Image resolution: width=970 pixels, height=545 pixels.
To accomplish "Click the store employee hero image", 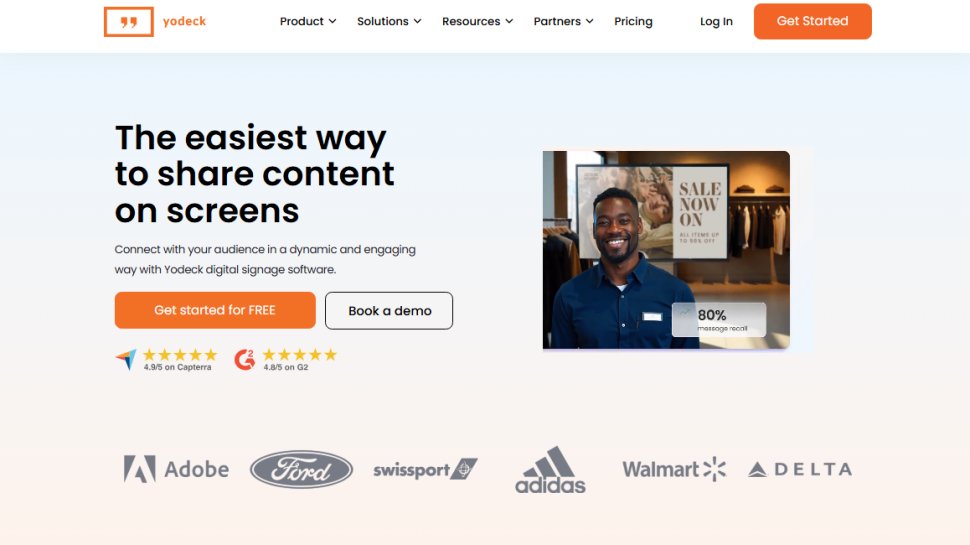I will pyautogui.click(x=666, y=250).
